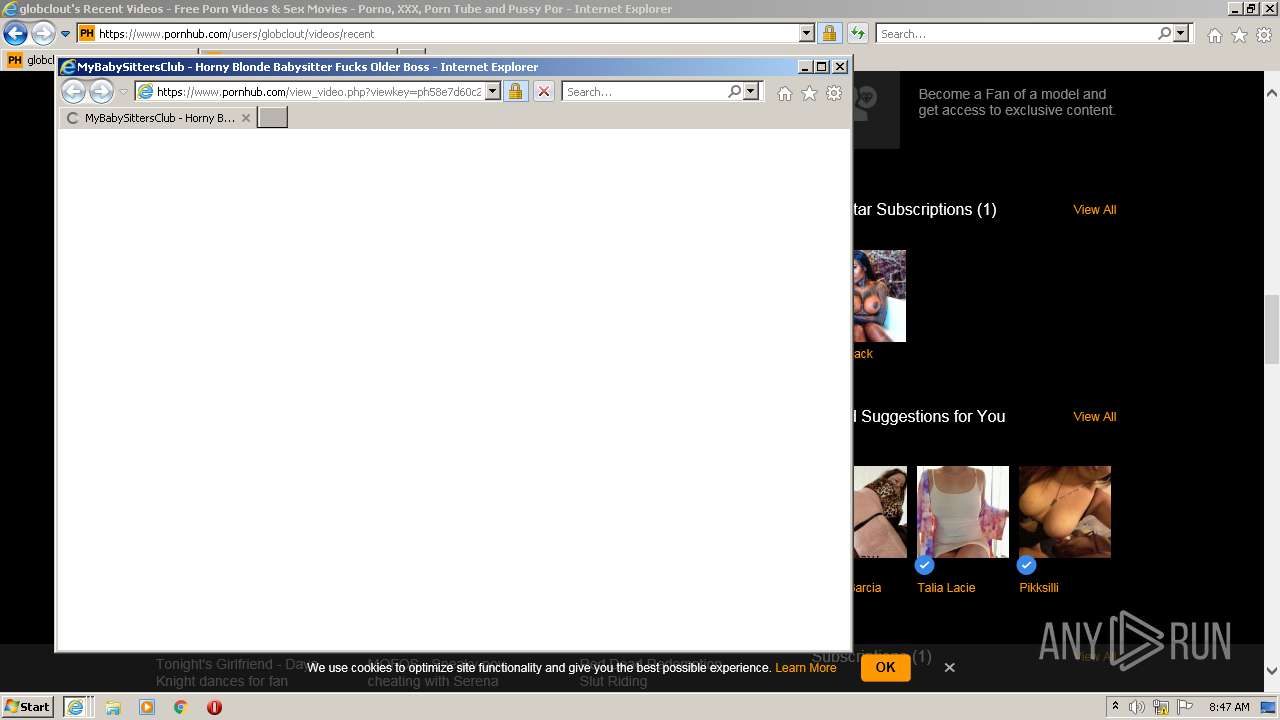Open the Windows Start menu

tap(28, 706)
